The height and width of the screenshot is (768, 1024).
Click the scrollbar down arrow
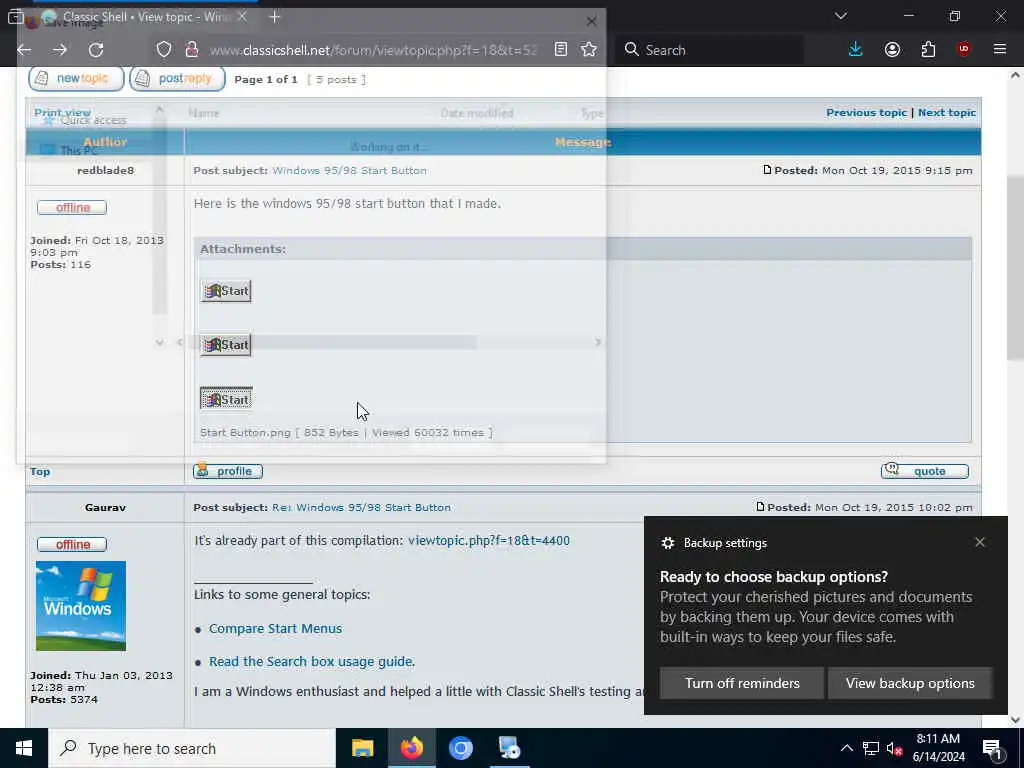(x=1015, y=720)
